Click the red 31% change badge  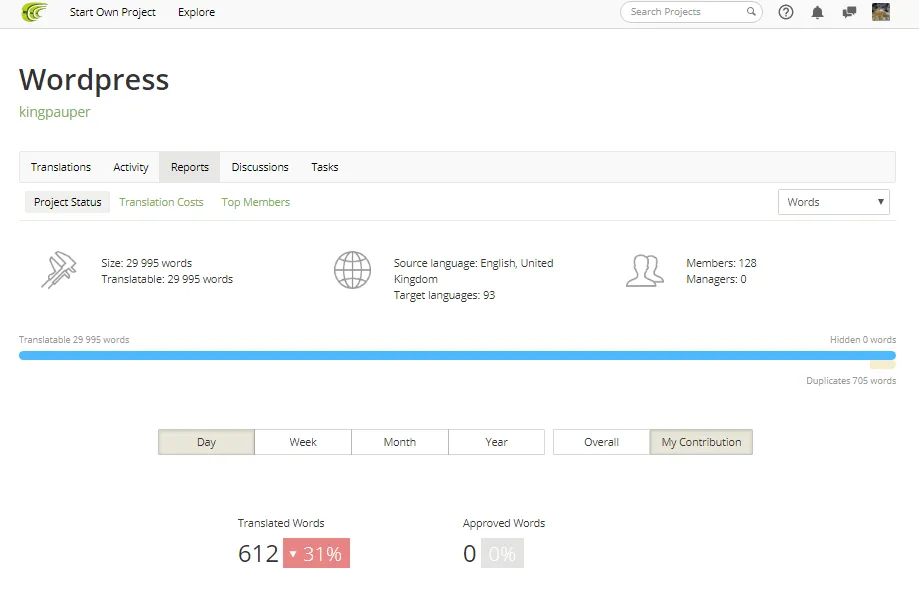tap(316, 553)
